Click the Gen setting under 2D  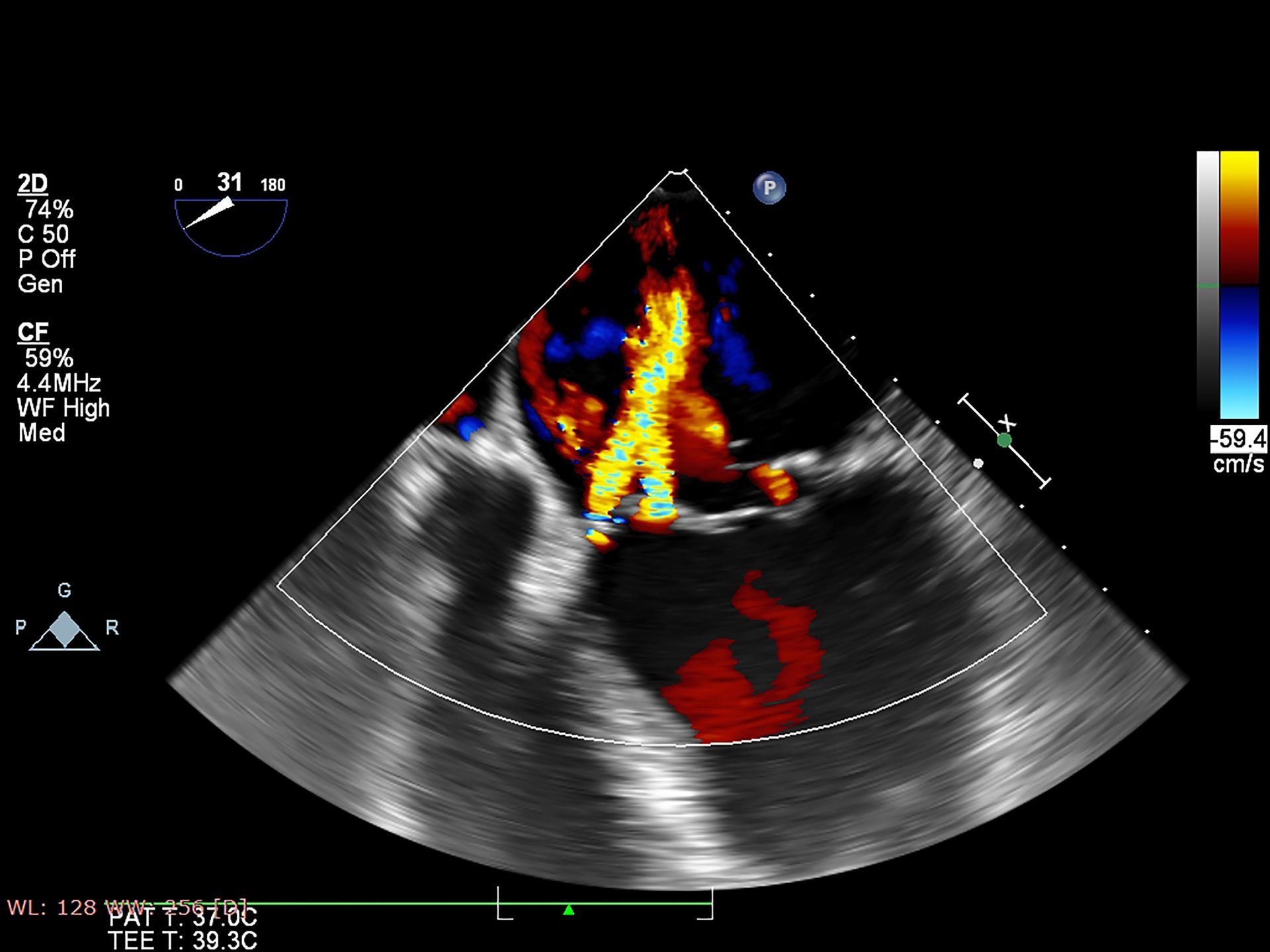click(x=40, y=284)
